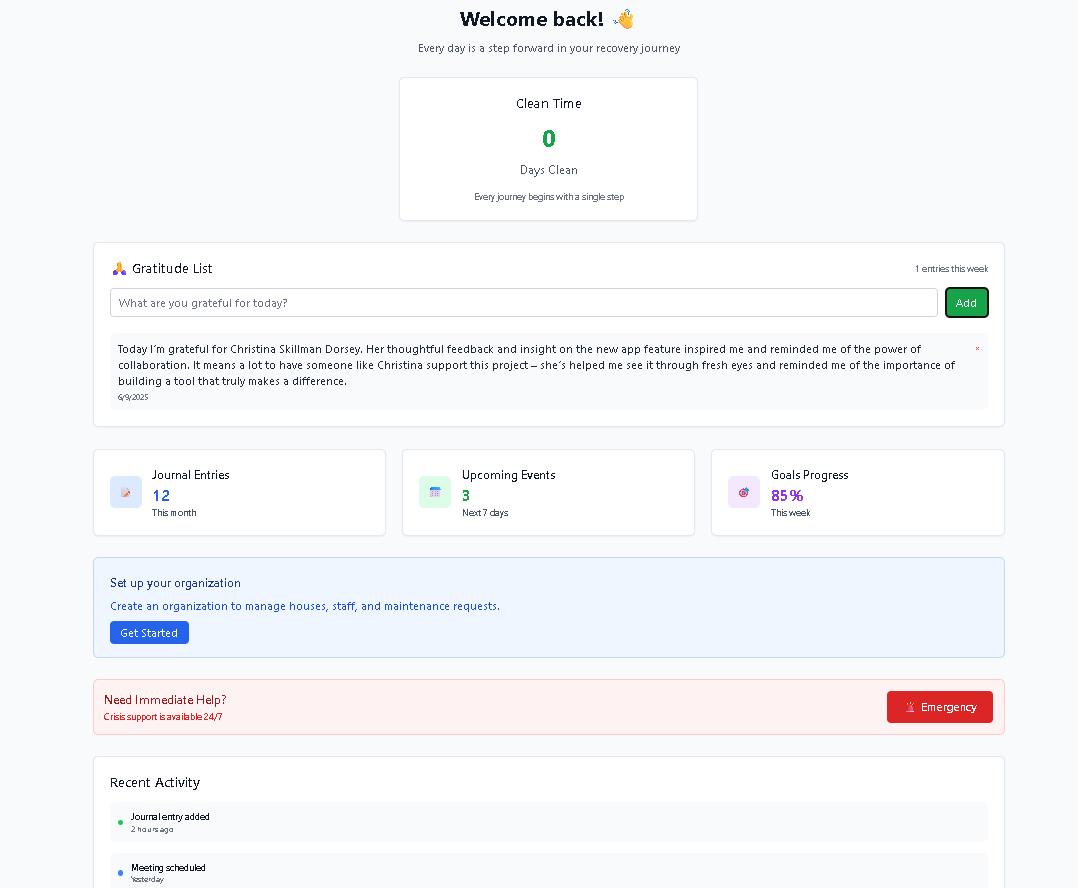The width and height of the screenshot is (1078, 888).
Task: Open the 'Journal entry added' activity item
Action: coord(170,817)
